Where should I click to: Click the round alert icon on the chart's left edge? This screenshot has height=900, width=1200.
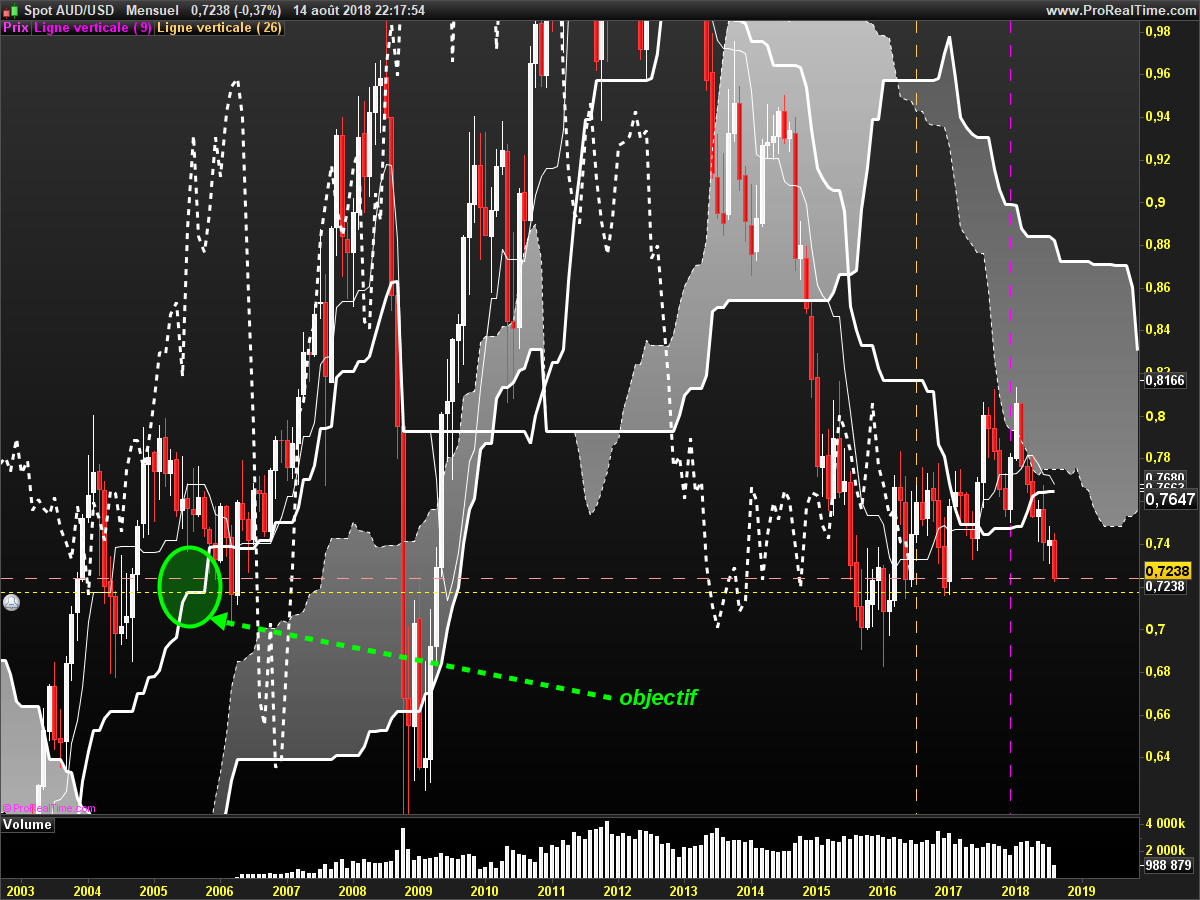tap(11, 603)
